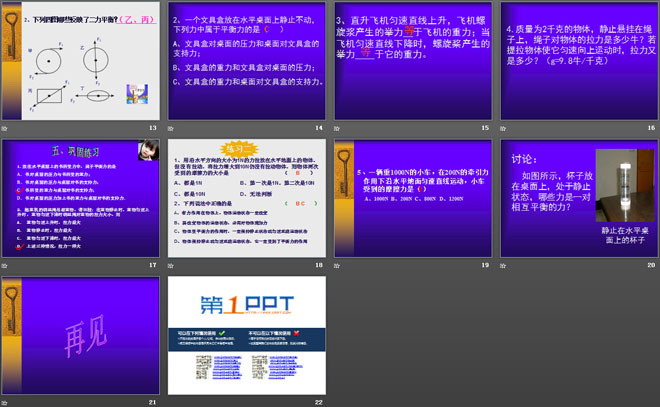
Task: Select slide 15 thumbnail about the helicopter
Action: tap(413, 61)
